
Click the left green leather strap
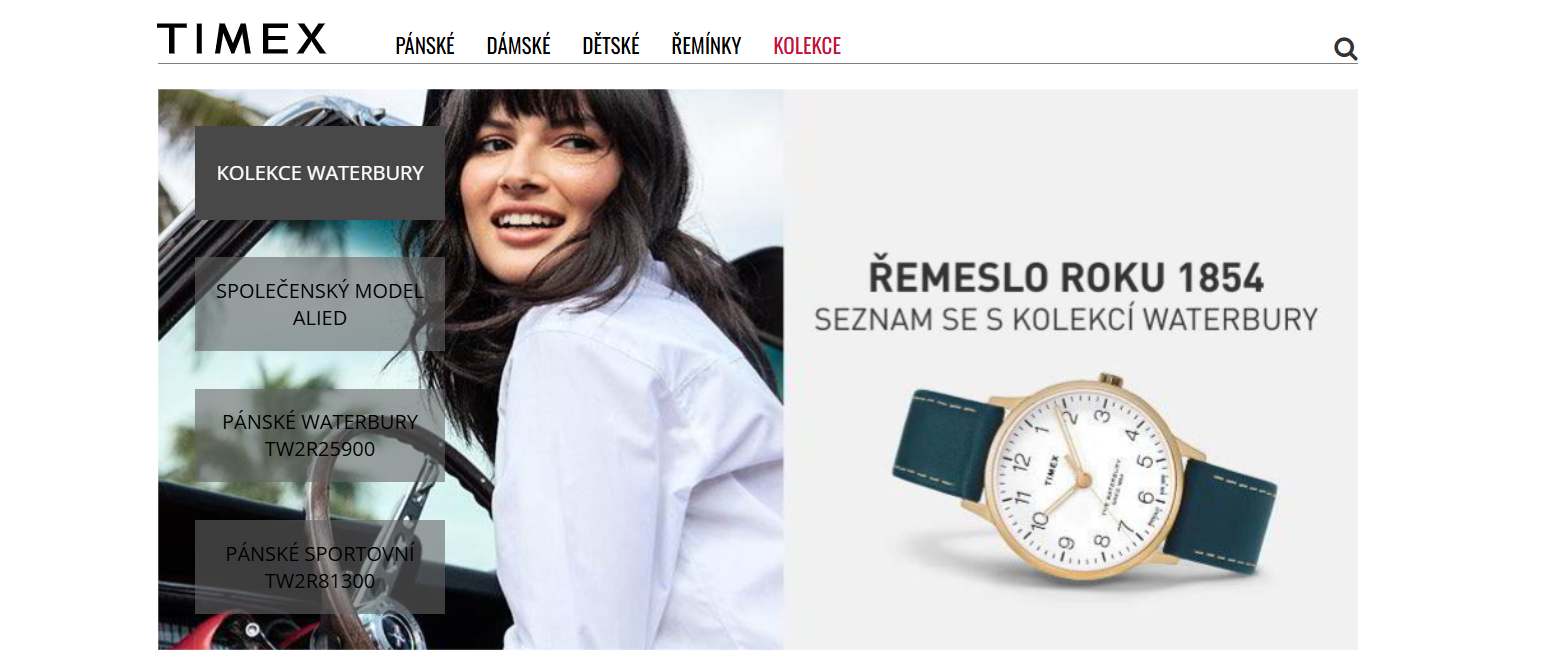[948, 445]
